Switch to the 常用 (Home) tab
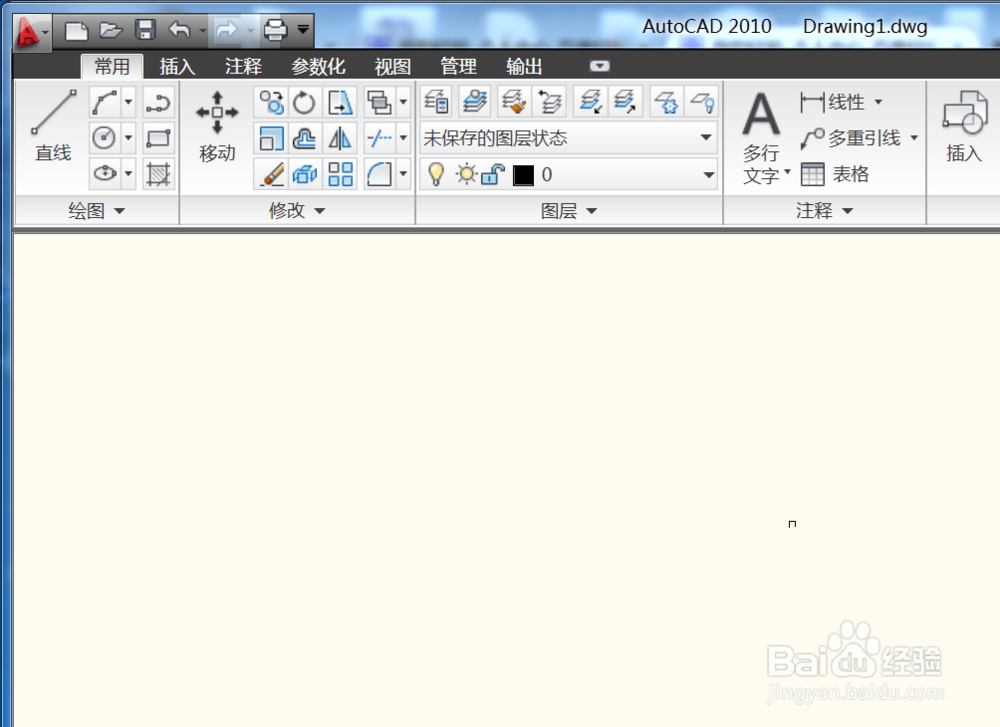The height and width of the screenshot is (727, 1000). point(112,66)
